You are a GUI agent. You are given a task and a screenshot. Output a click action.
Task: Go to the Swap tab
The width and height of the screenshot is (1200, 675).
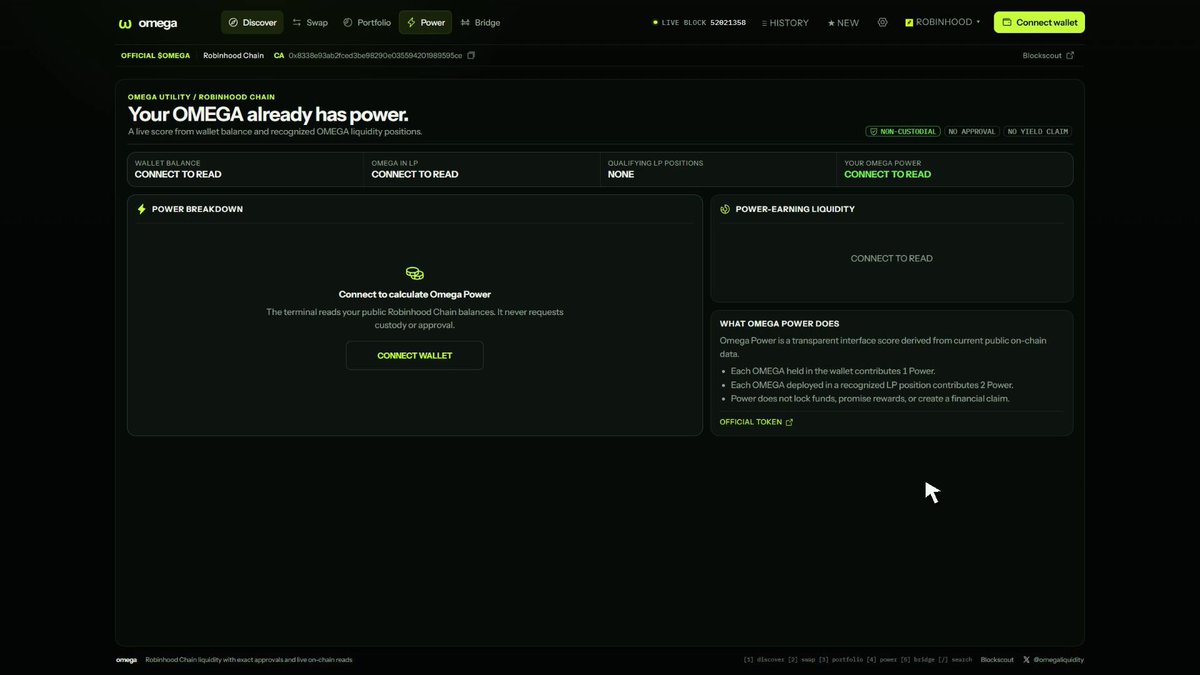[310, 22]
